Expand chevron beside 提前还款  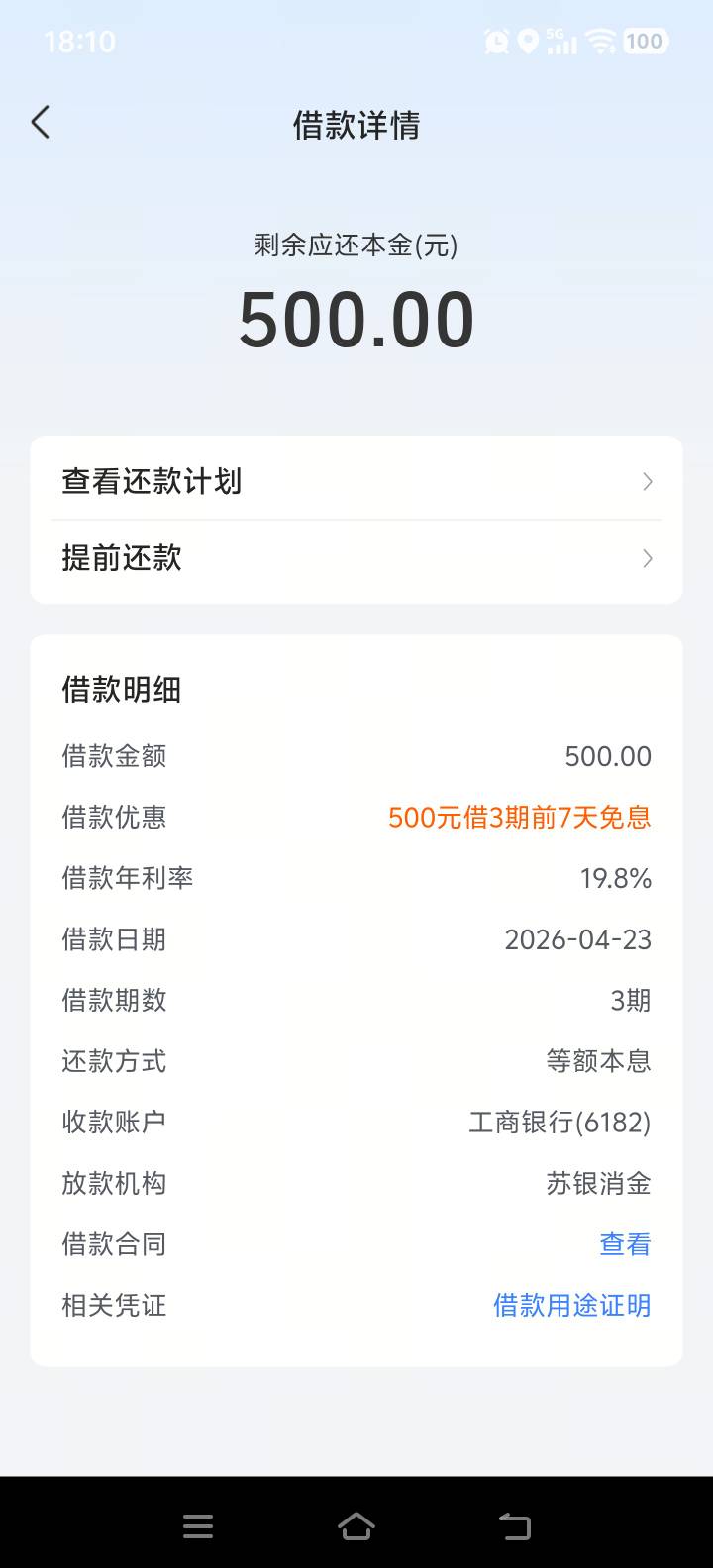tap(648, 559)
